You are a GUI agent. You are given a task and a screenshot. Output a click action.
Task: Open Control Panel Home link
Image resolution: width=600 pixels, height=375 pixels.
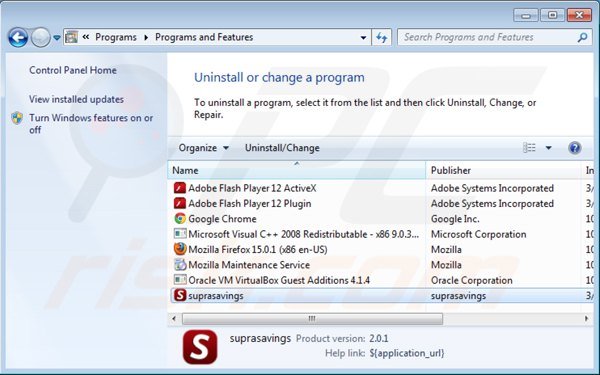point(73,70)
